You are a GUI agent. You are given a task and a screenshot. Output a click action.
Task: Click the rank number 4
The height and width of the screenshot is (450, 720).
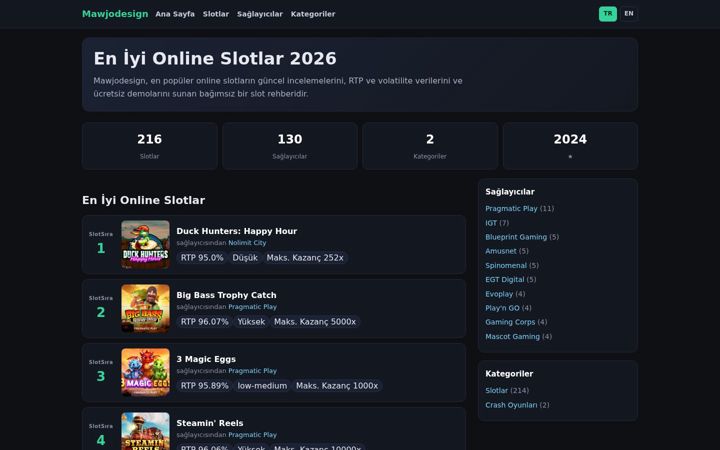pyautogui.click(x=101, y=440)
